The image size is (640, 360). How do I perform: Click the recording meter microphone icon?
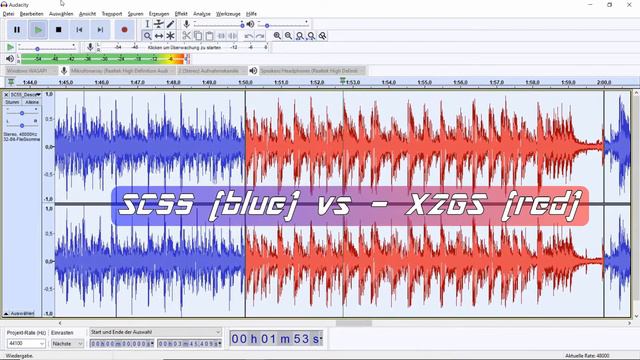[91, 47]
